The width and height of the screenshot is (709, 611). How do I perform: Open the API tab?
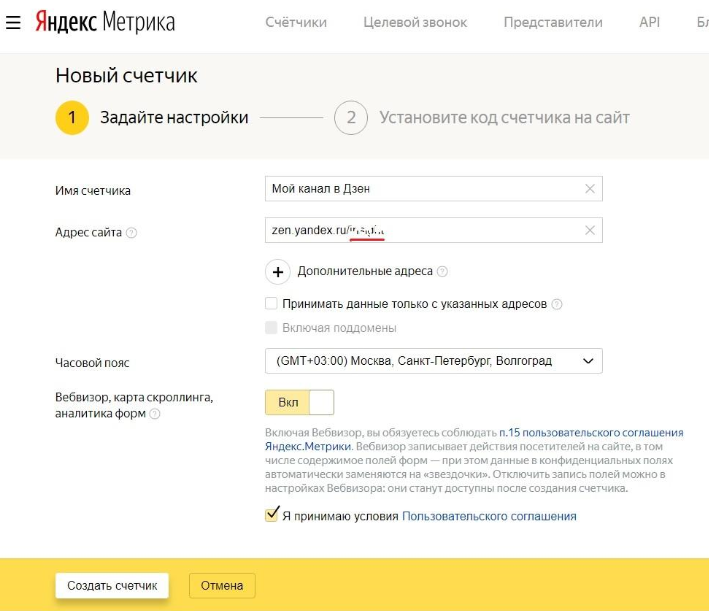pos(649,22)
